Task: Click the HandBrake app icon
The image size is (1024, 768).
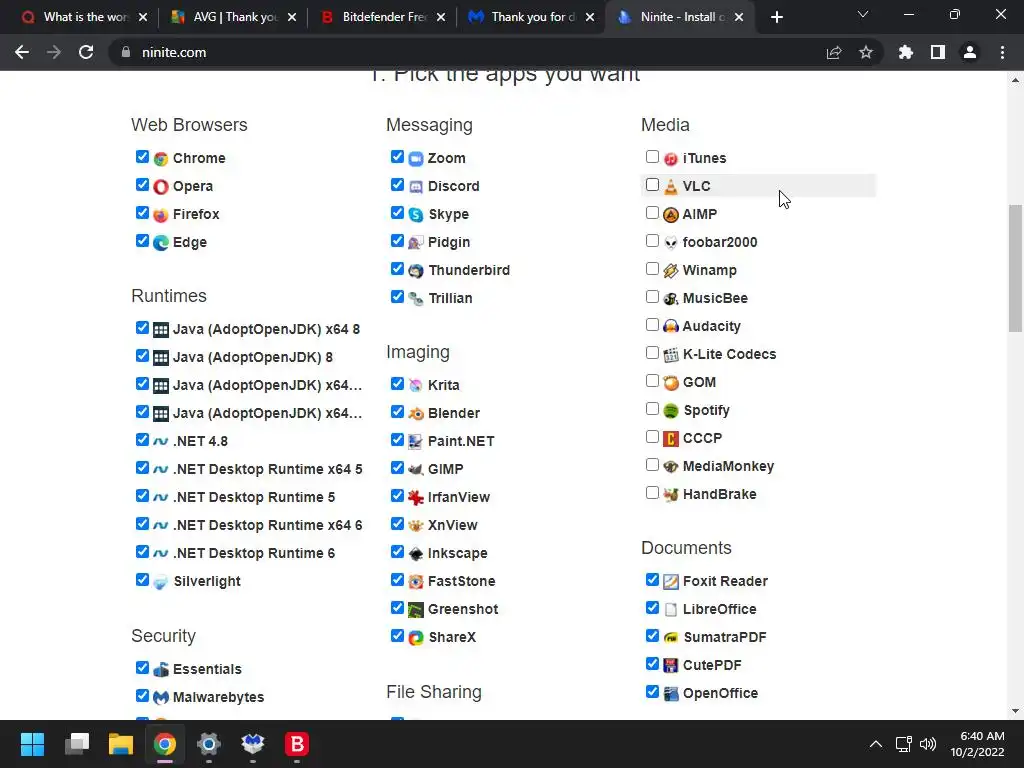Action: point(671,495)
